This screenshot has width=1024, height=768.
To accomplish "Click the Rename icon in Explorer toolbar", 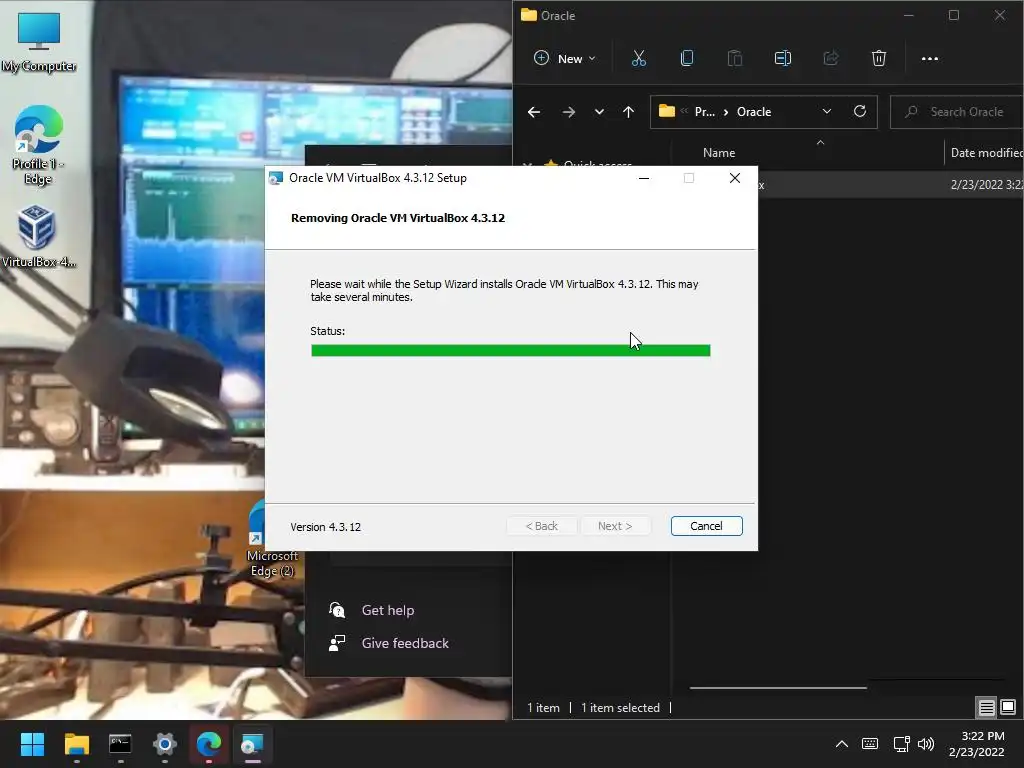I will [782, 59].
